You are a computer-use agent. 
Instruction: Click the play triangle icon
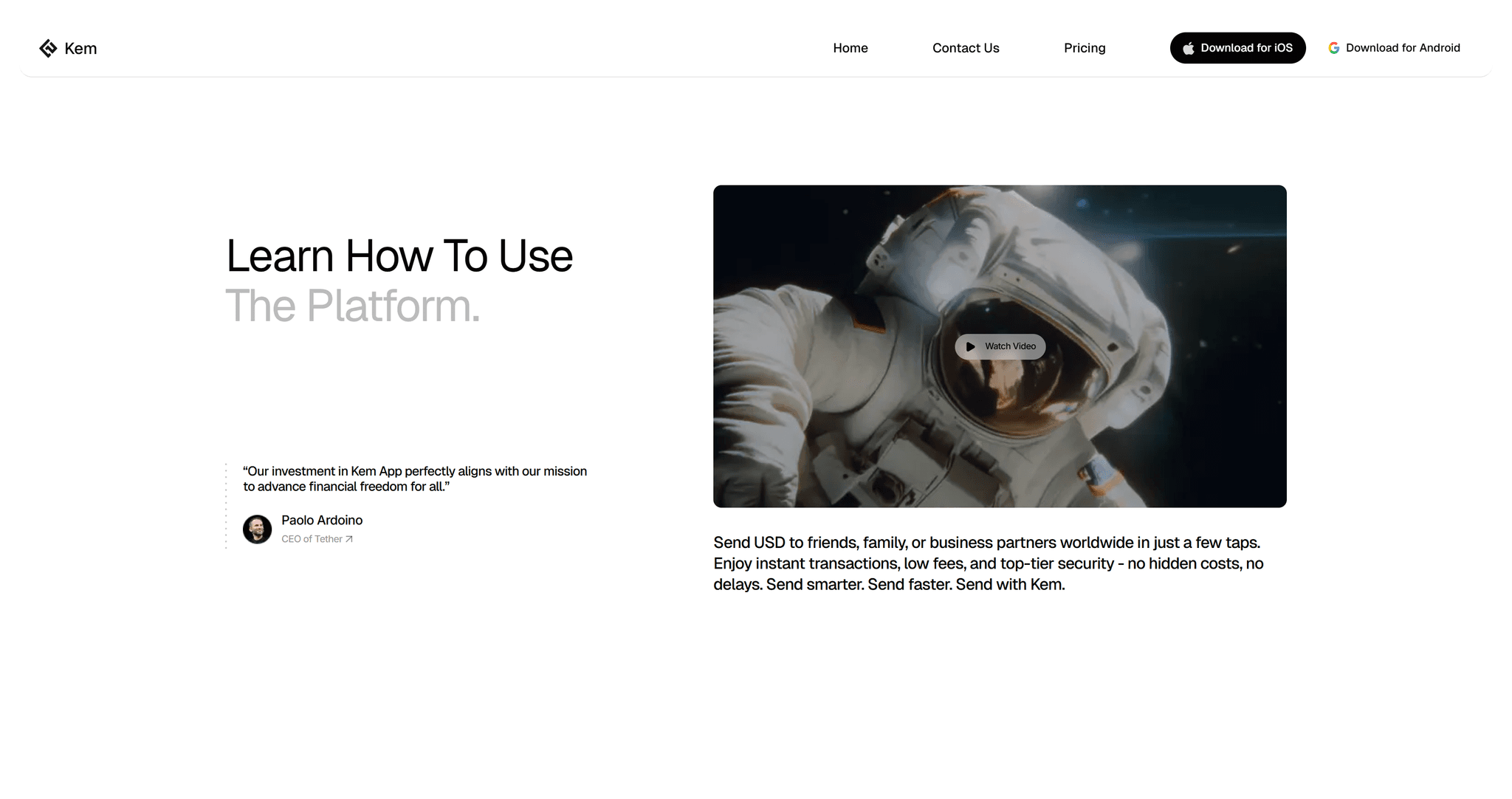click(970, 346)
